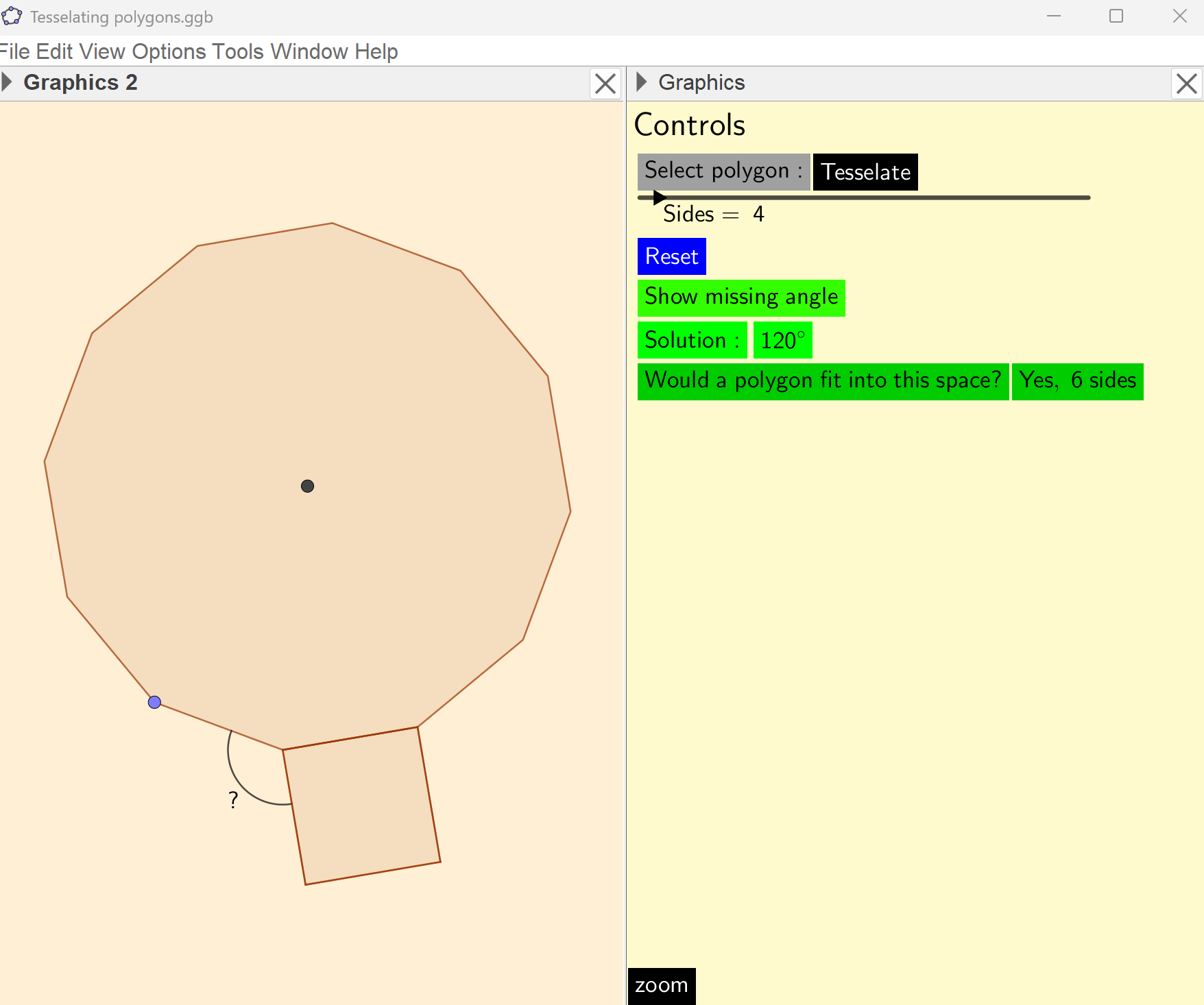Expand the Graphics 2 style bar arrow

tap(8, 82)
